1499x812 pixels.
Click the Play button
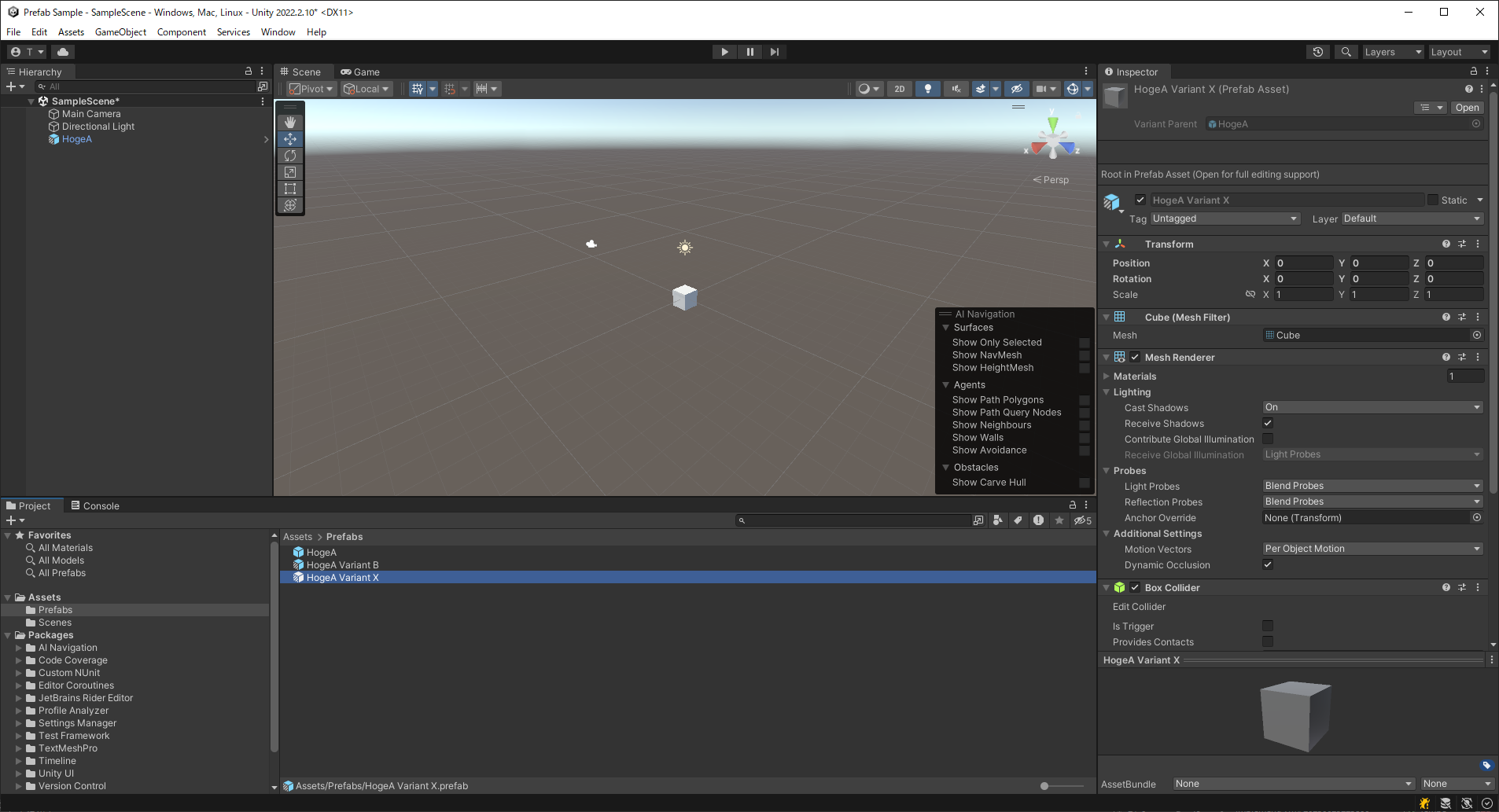(x=724, y=52)
